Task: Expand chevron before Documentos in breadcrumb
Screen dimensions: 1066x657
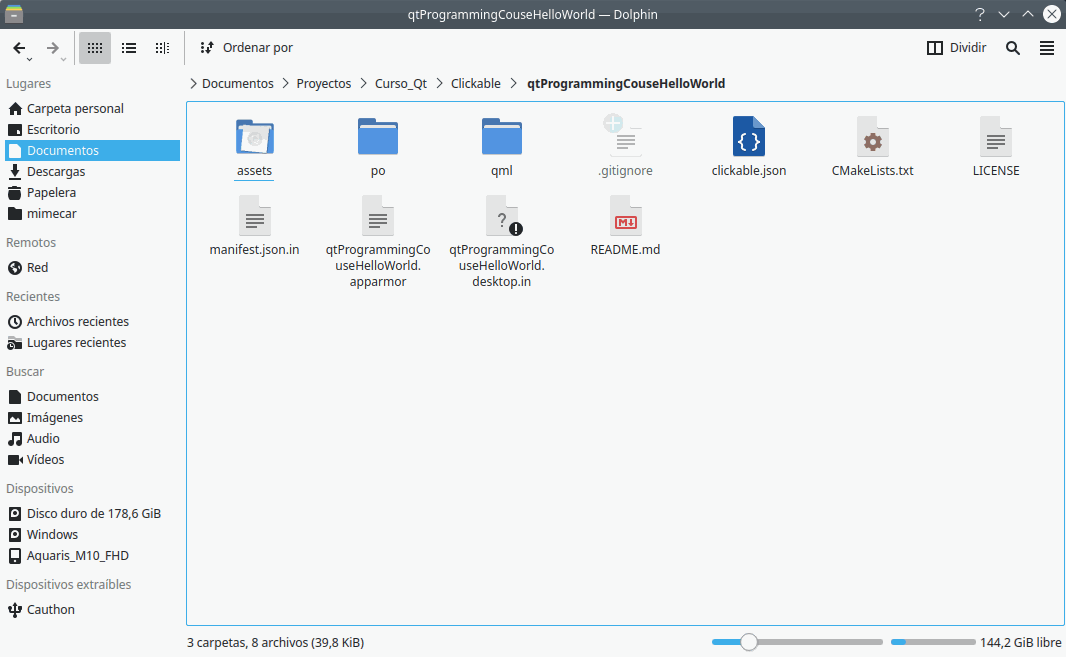Action: [x=193, y=84]
